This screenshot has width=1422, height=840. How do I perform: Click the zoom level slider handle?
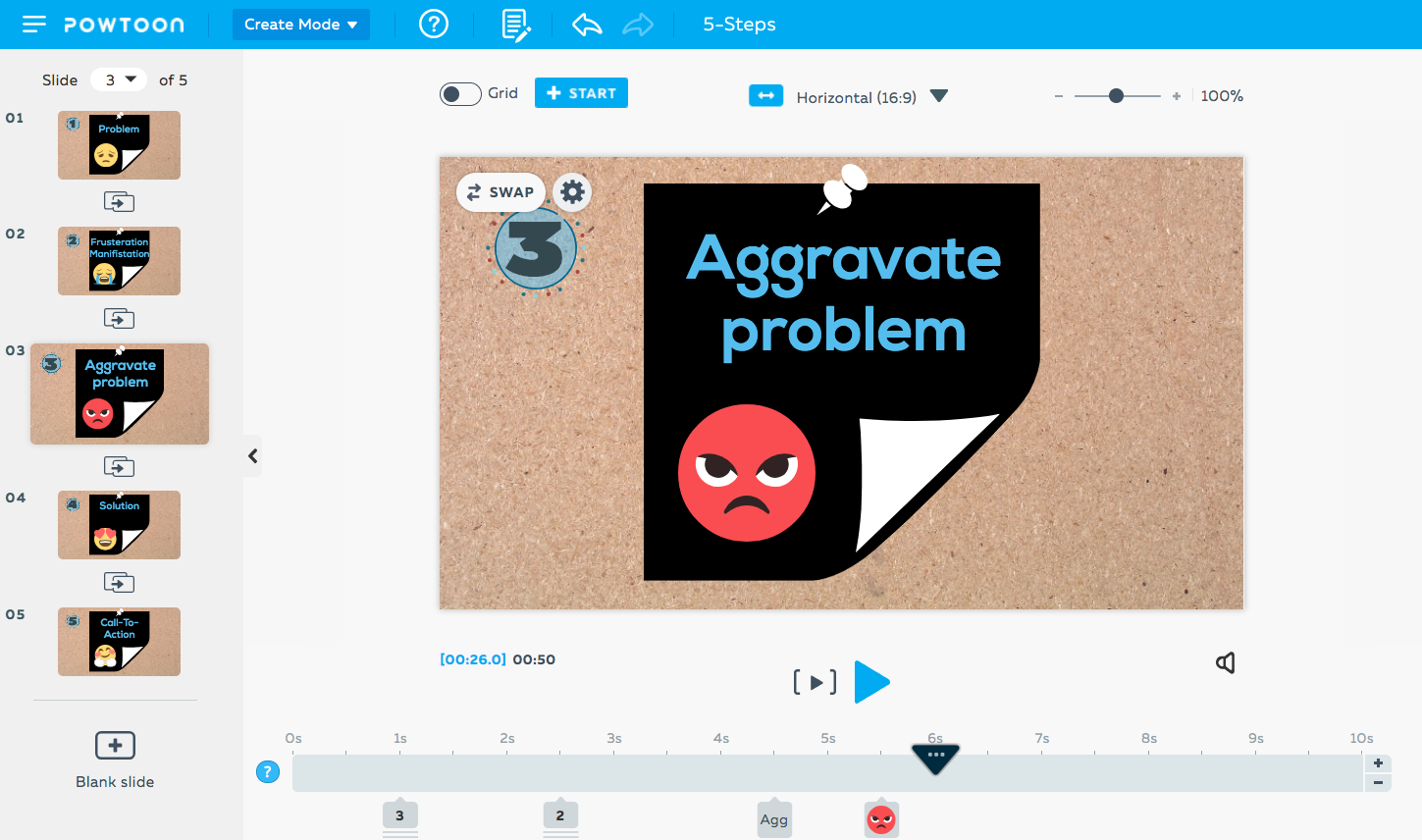pos(1116,96)
